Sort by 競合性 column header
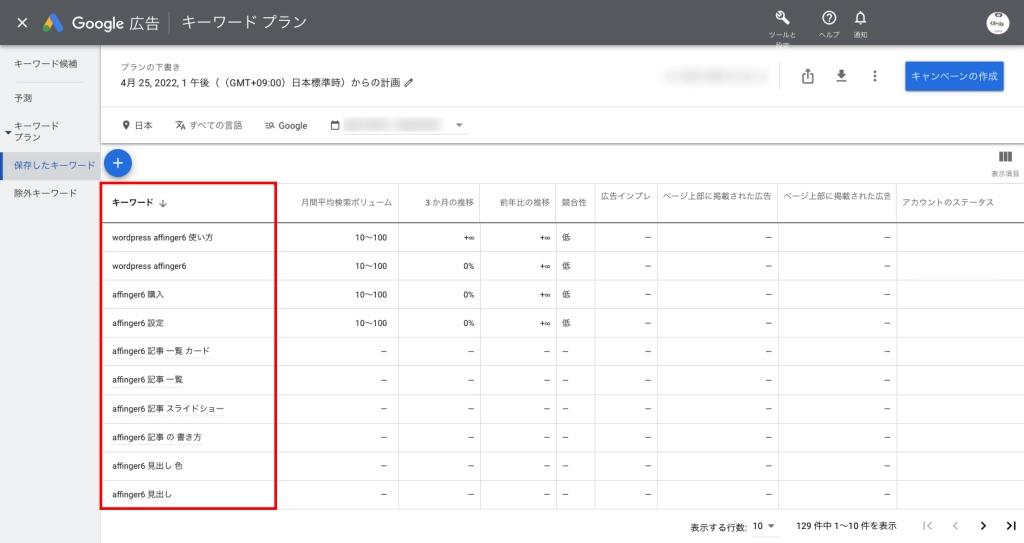Viewport: 1024px width, 543px height. pos(574,203)
